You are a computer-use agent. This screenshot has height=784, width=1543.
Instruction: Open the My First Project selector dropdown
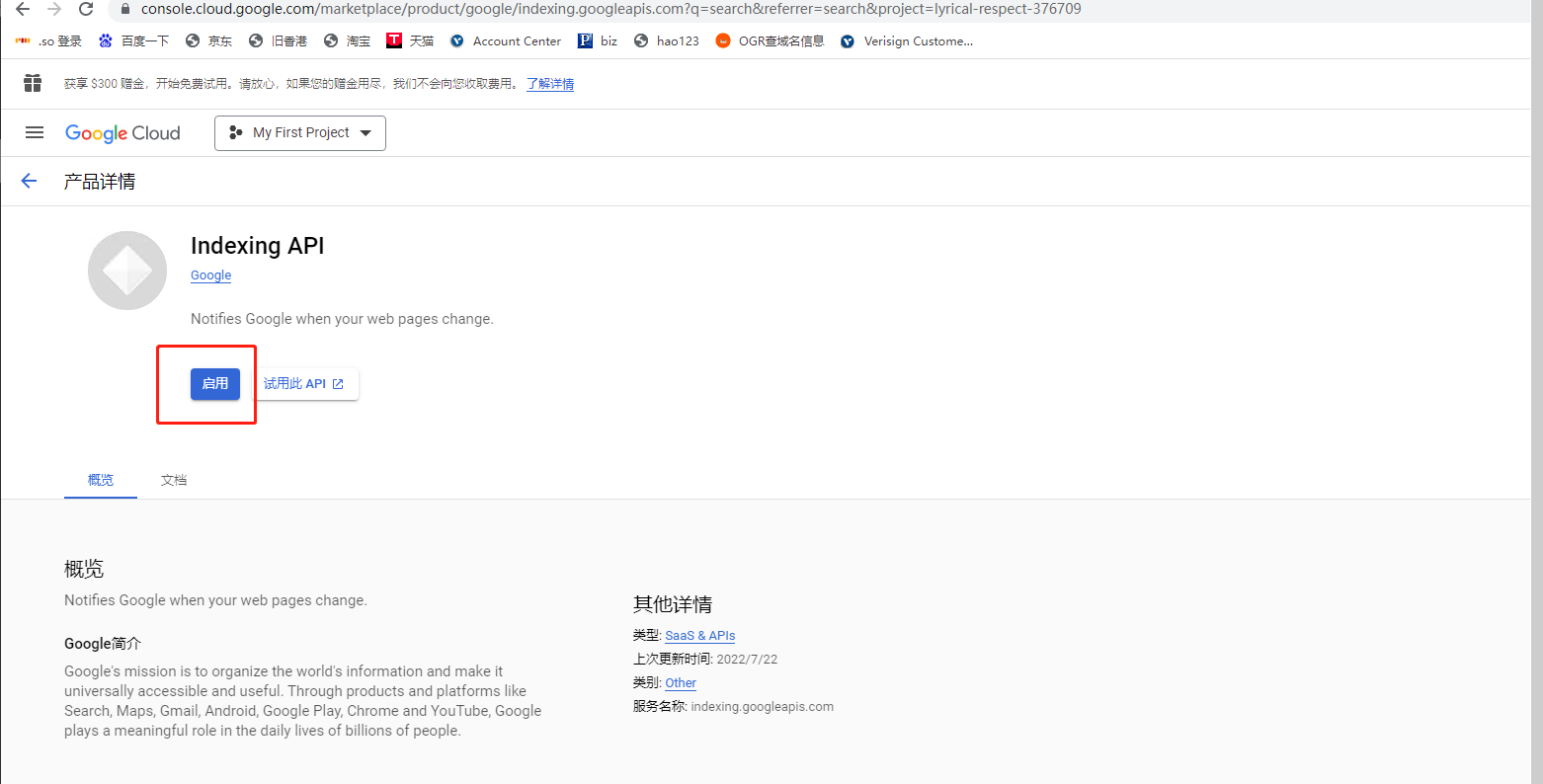300,133
